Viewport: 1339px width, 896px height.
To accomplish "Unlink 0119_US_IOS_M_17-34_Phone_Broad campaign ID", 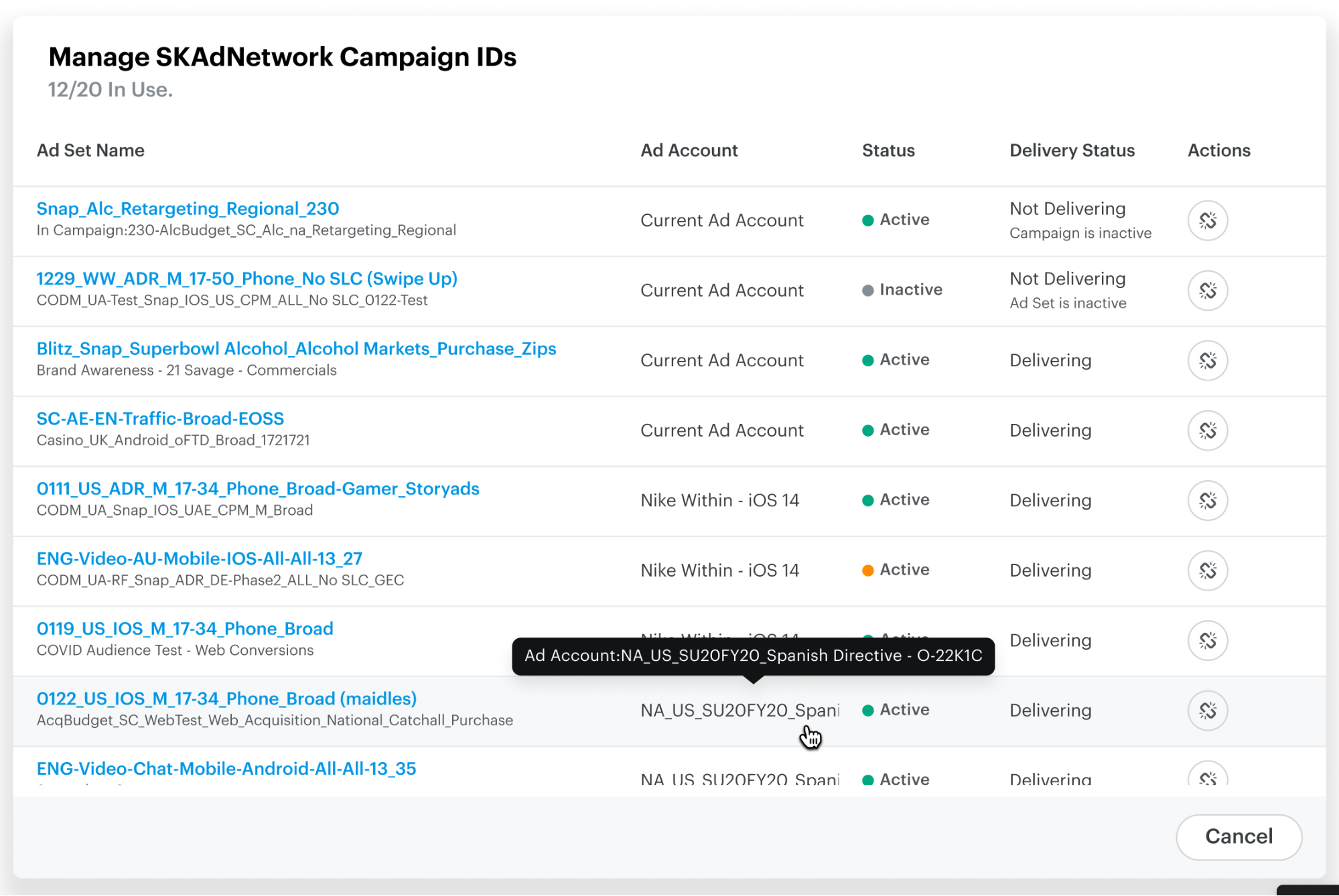I will [x=1207, y=640].
